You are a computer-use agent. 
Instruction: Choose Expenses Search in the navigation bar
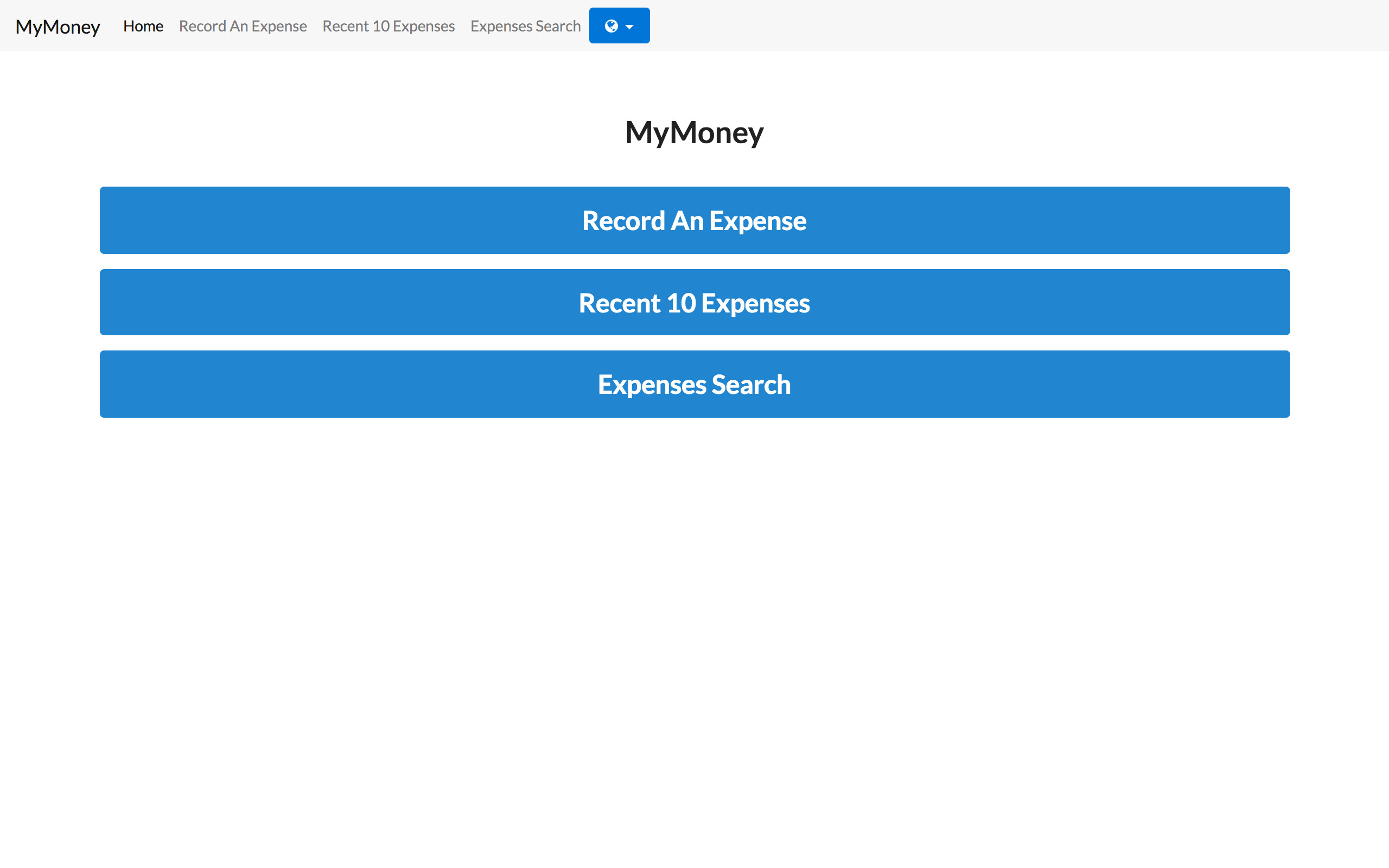[525, 26]
